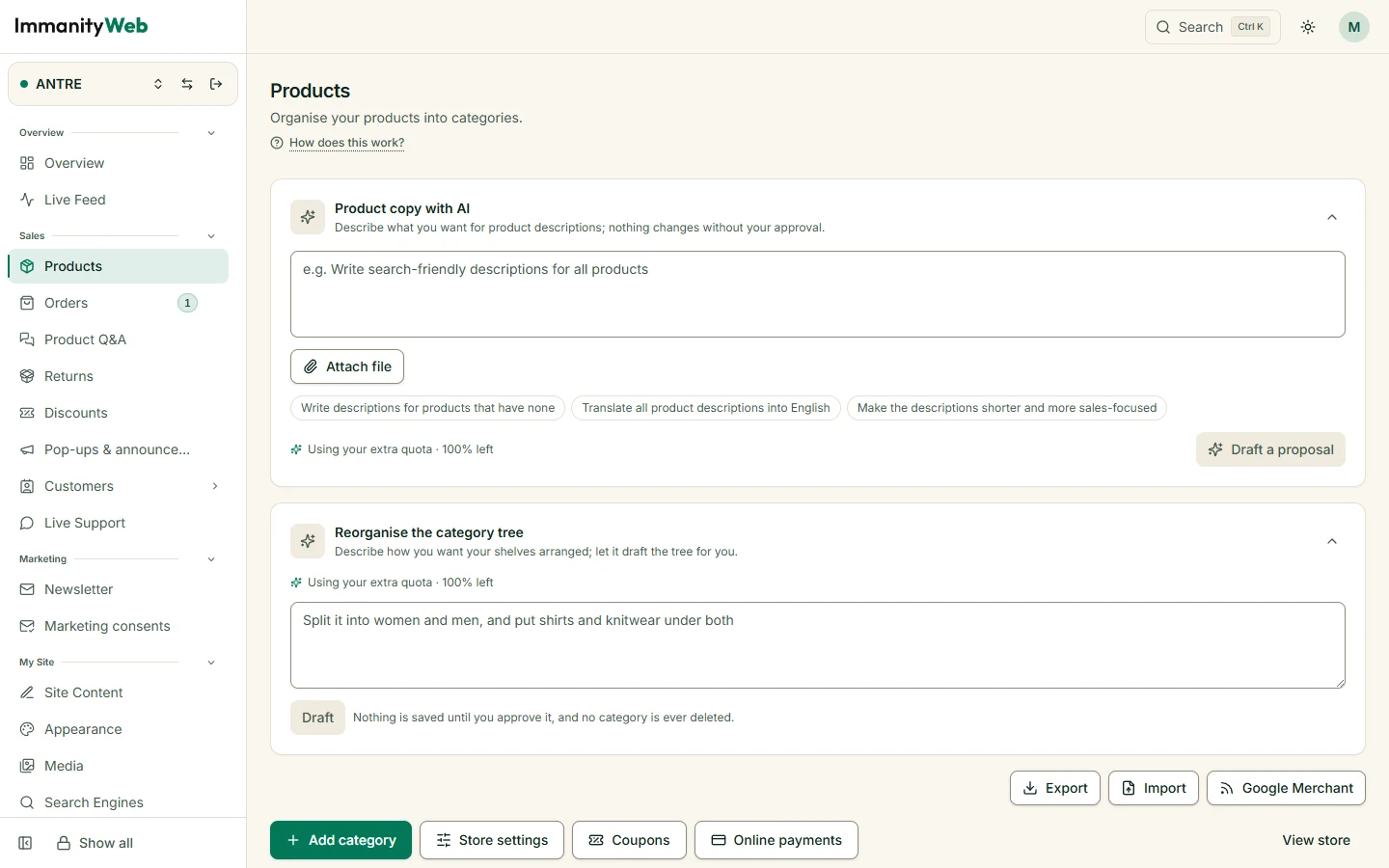Open Live Support in the sidebar
Viewport: 1389px width, 868px height.
(x=118, y=523)
